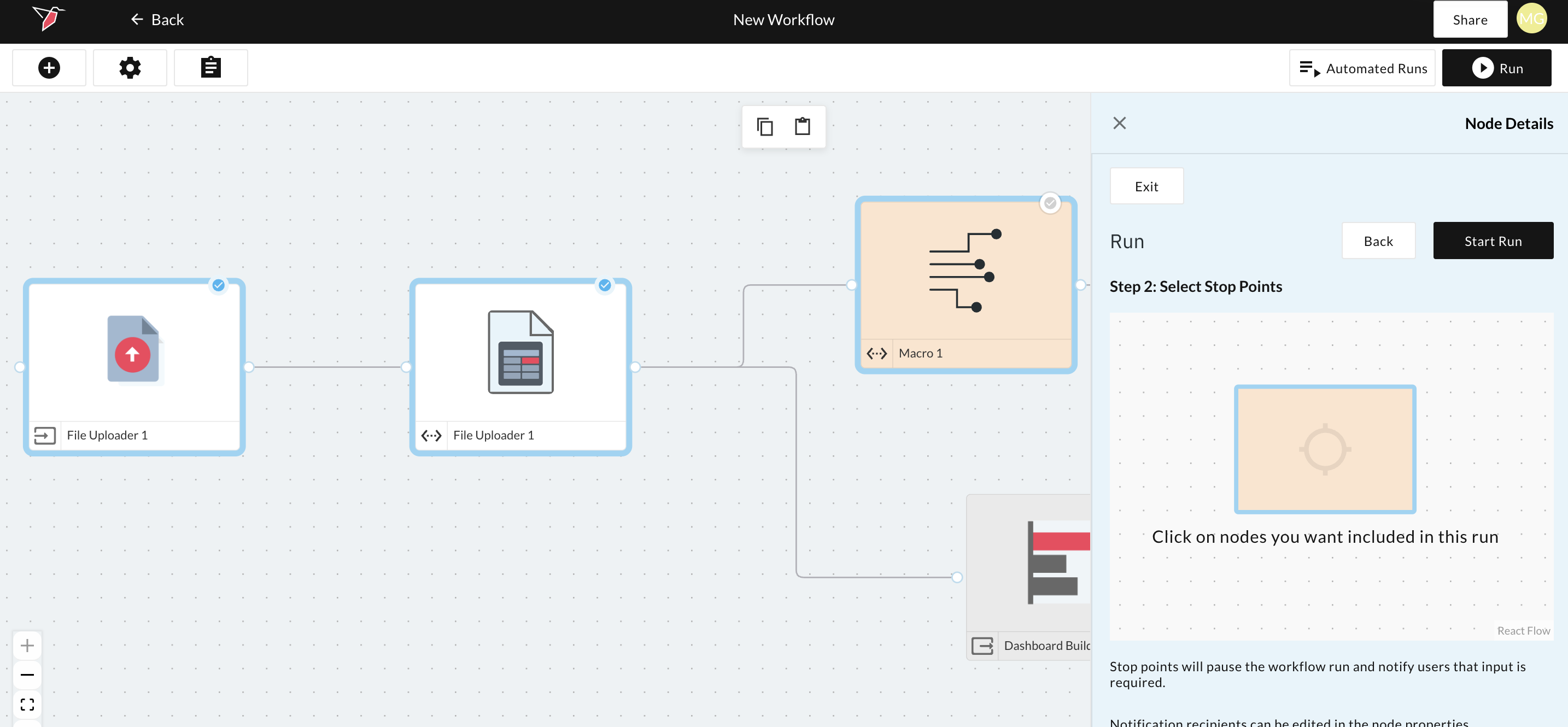Toggle checkmark on first File Uploader node
Screen dimensions: 1568x727
point(219,285)
